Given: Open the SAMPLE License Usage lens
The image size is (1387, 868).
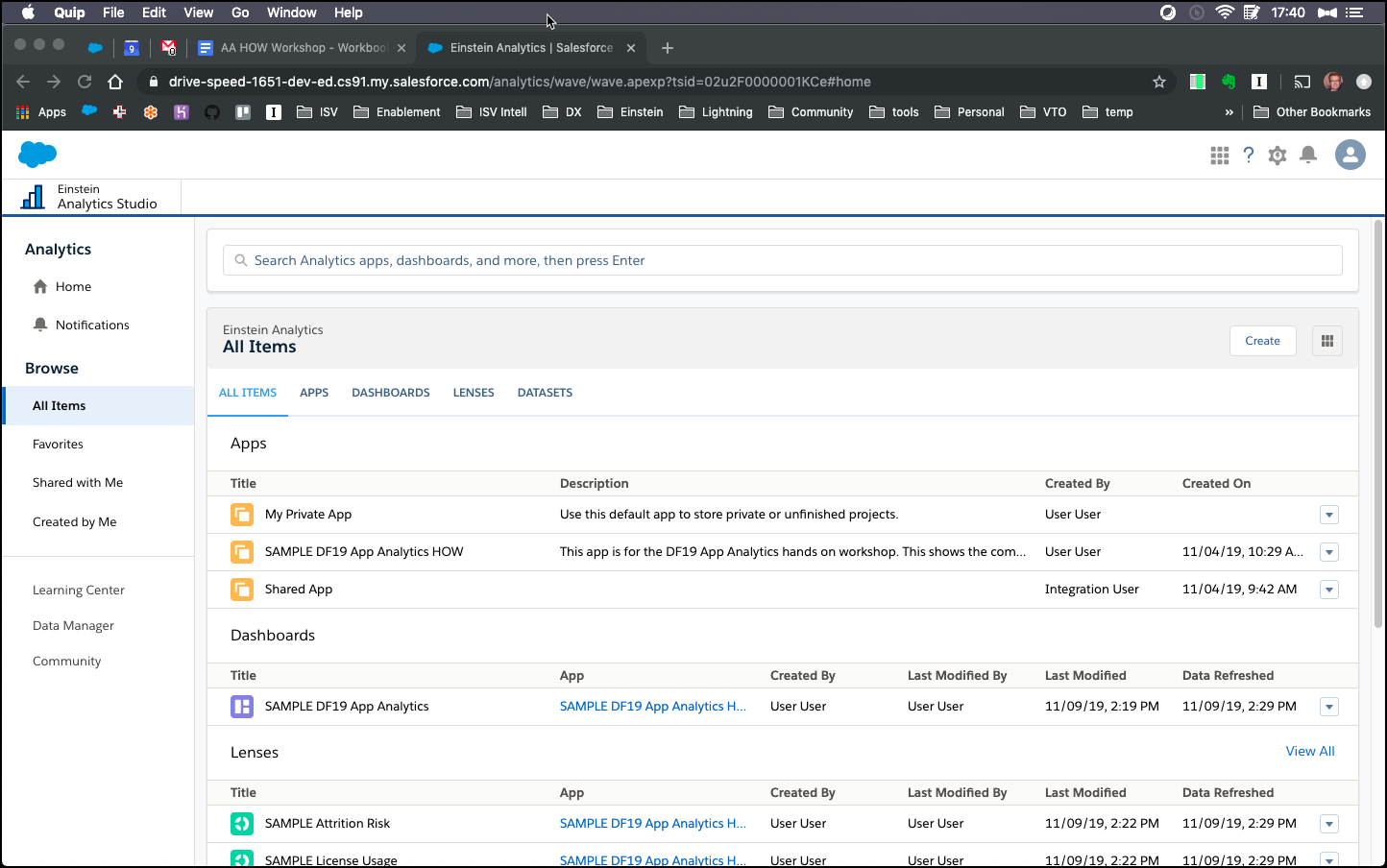Looking at the screenshot, I should coord(331,860).
